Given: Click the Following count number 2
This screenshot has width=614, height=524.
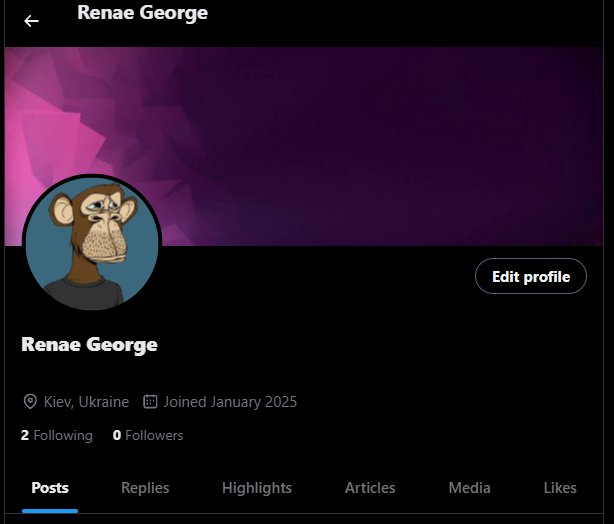Looking at the screenshot, I should coord(25,435).
